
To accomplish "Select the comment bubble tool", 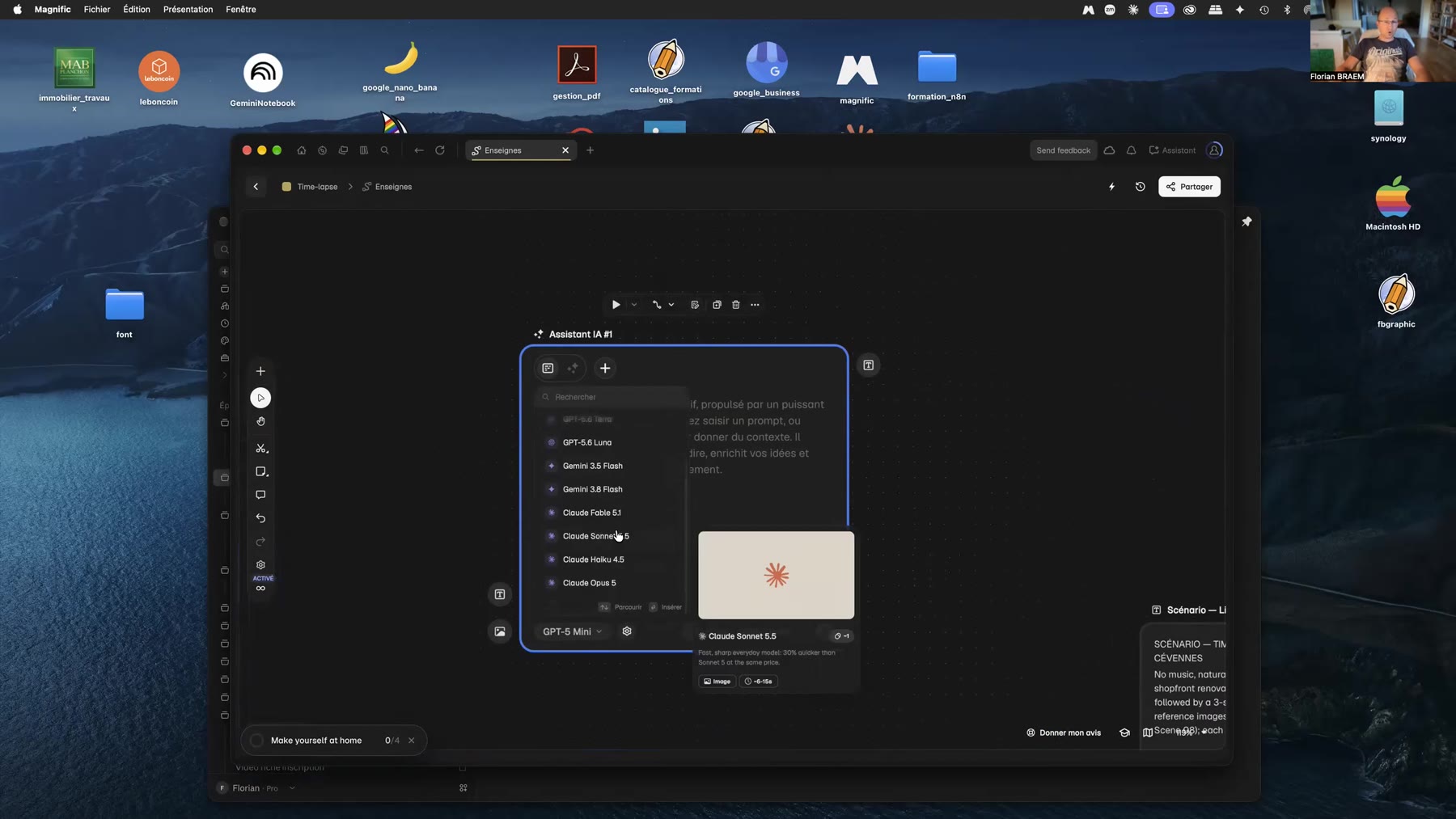I will click(260, 495).
